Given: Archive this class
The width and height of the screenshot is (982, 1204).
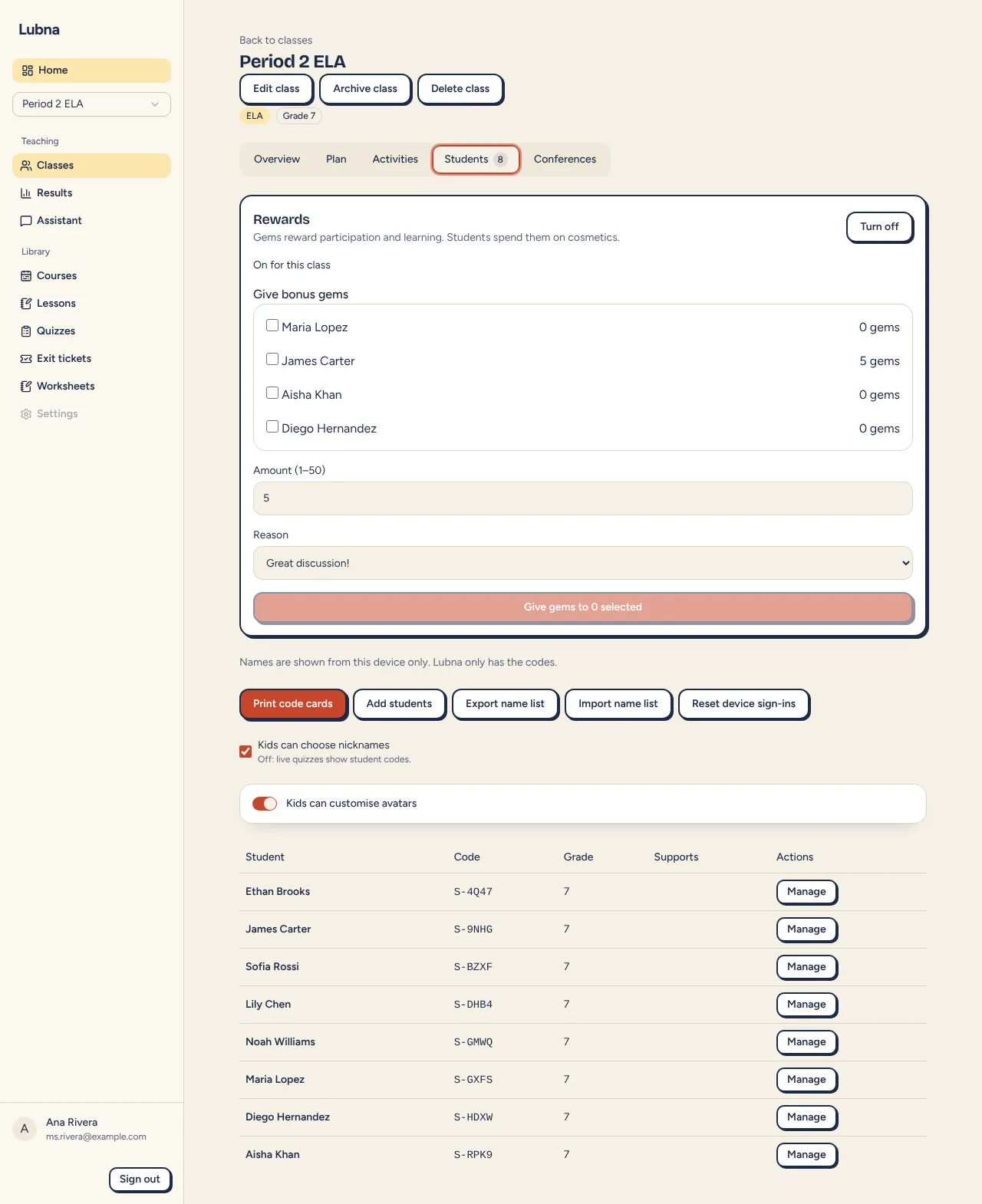Looking at the screenshot, I should coord(365,89).
